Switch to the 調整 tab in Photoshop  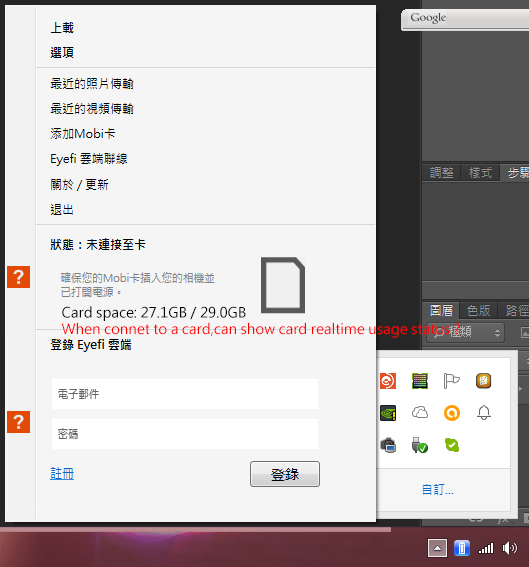[441, 172]
